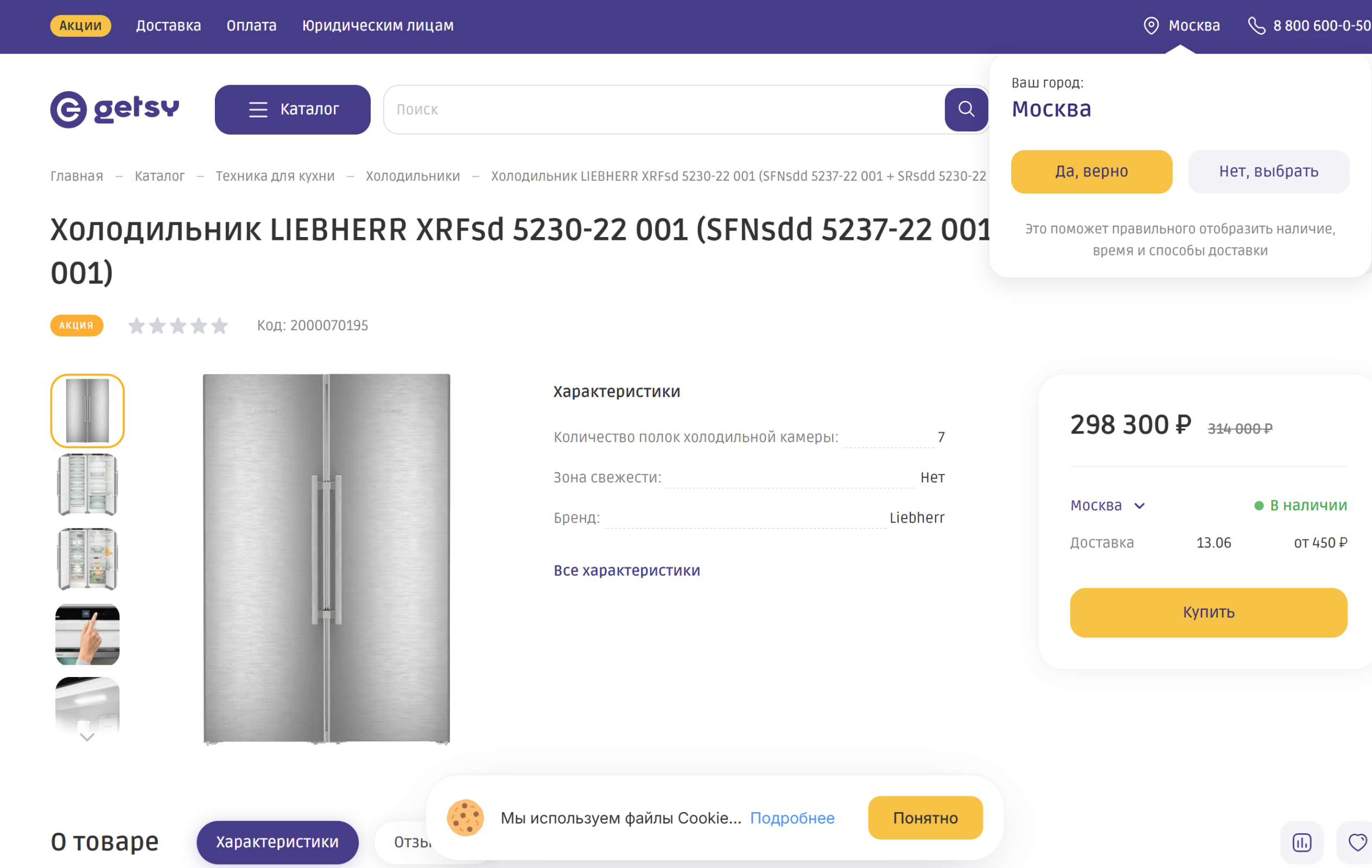The image size is (1372, 868).
Task: Confirm city with Да, верно button
Action: [x=1091, y=171]
